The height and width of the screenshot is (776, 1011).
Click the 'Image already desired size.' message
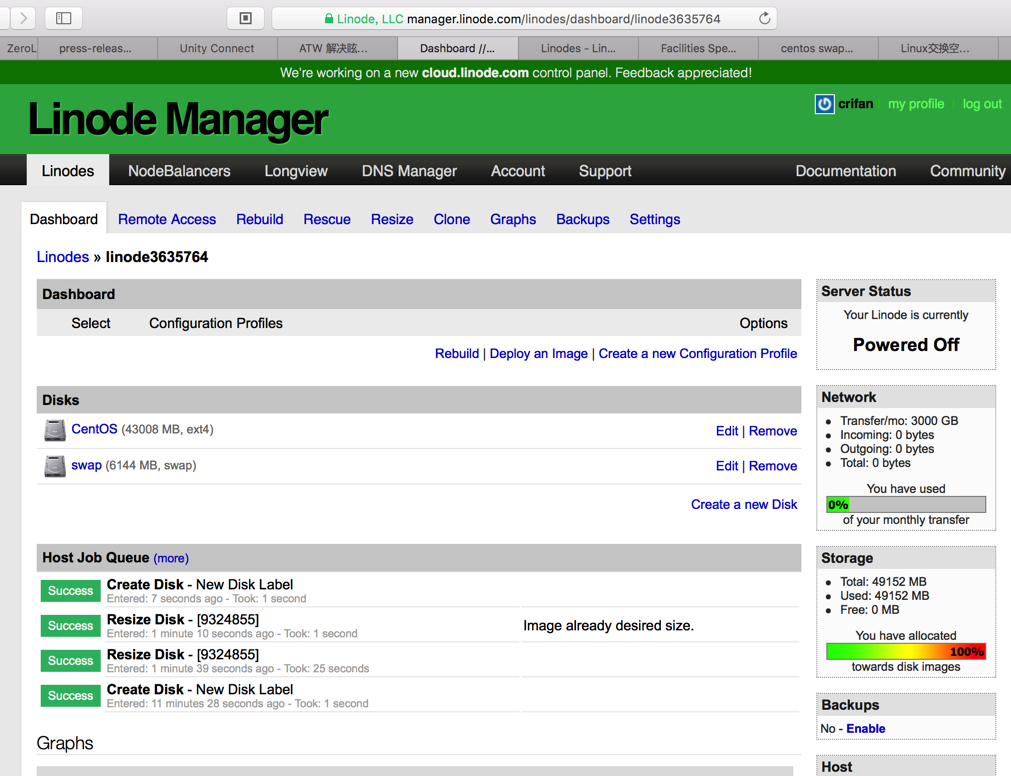608,626
